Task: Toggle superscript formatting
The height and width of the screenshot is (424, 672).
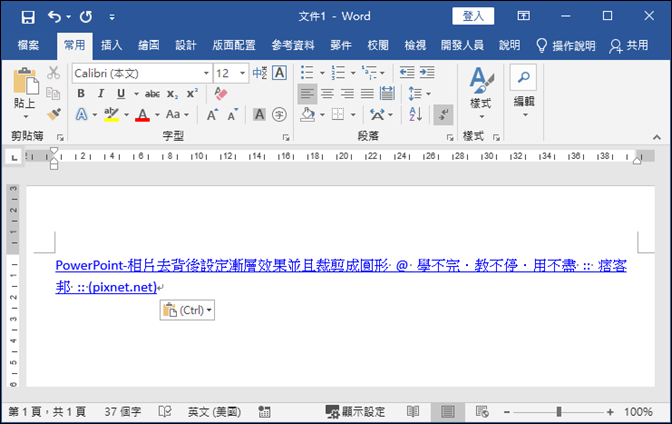Action: (x=192, y=93)
